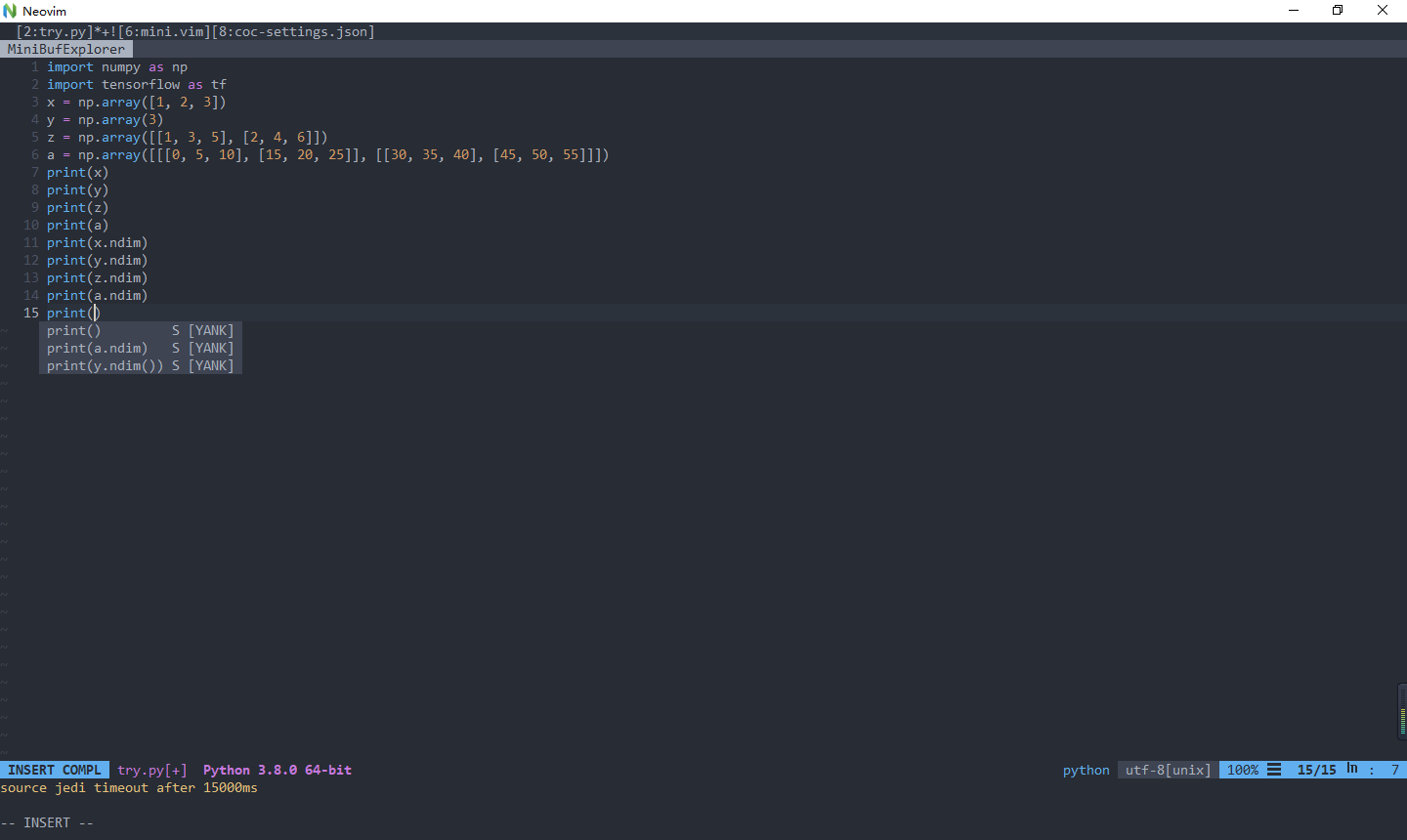Select the MiniBufExplorer tab

[66, 49]
